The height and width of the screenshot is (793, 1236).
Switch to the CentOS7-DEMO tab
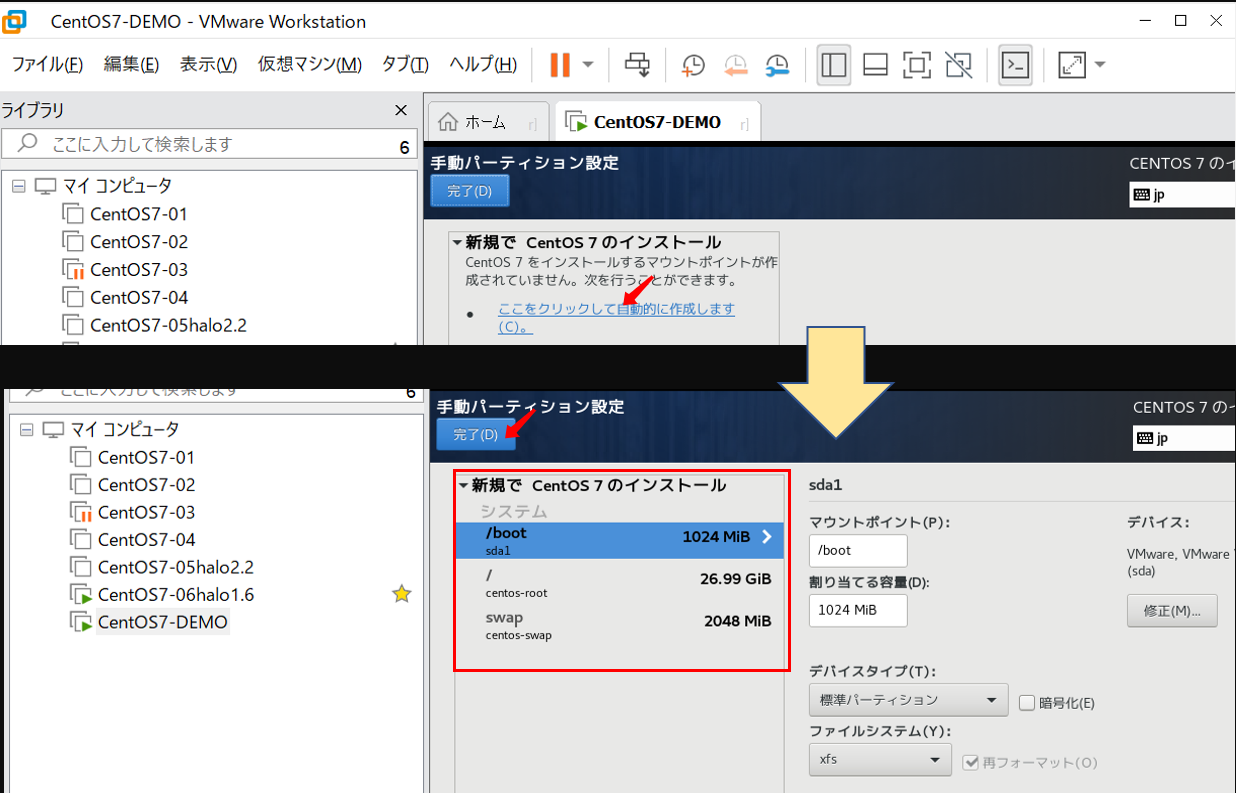tap(657, 122)
